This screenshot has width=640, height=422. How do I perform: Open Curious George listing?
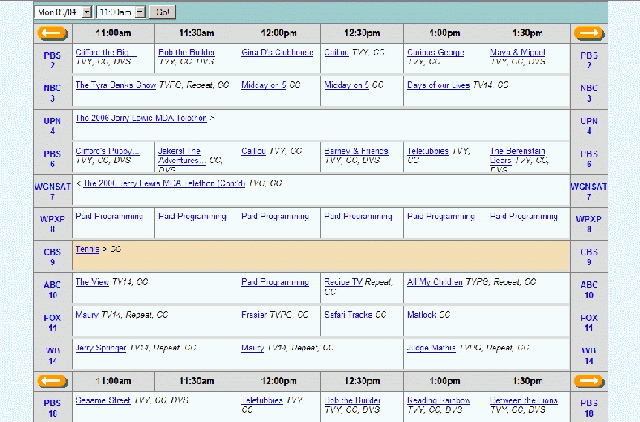click(436, 52)
